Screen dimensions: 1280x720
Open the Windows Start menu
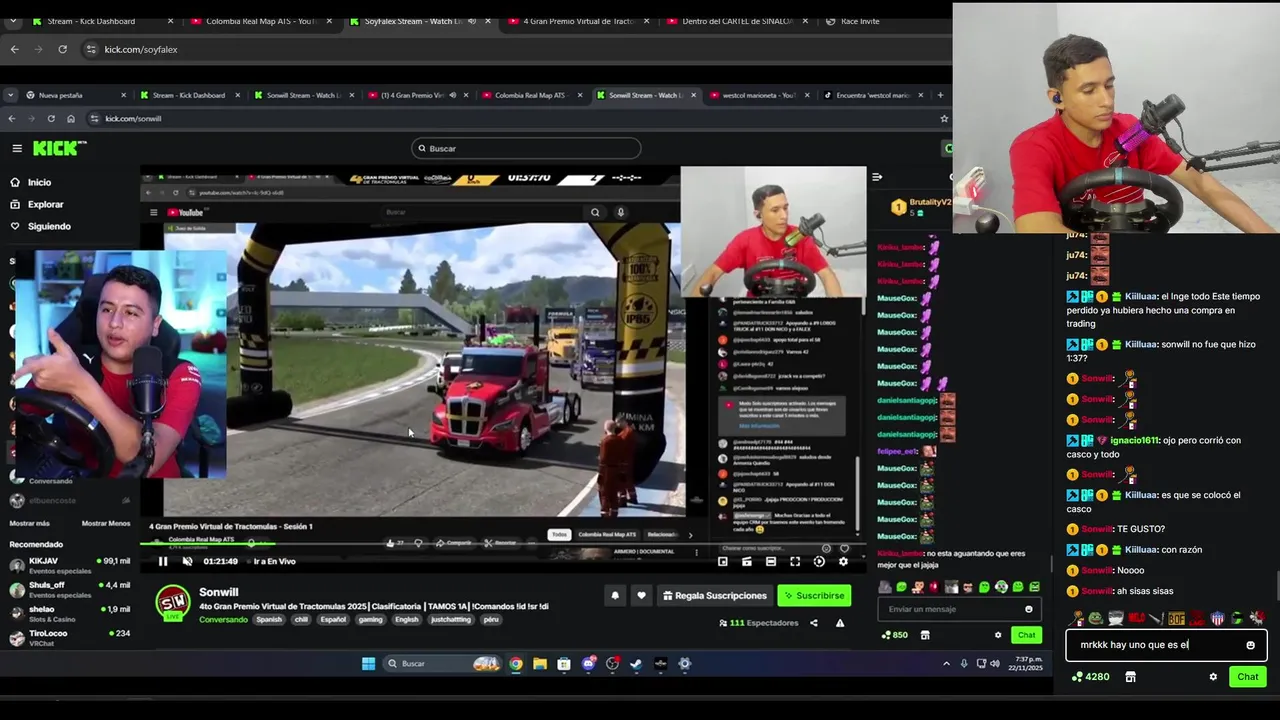point(368,663)
